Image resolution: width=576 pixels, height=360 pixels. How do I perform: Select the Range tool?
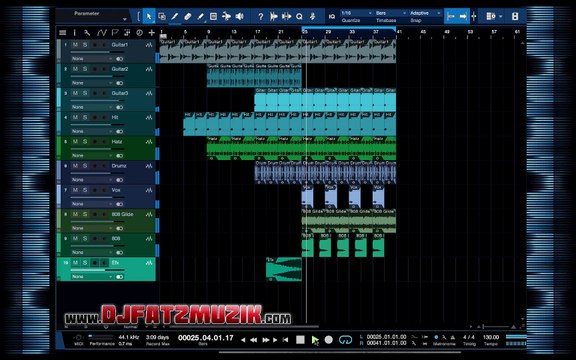(x=162, y=16)
